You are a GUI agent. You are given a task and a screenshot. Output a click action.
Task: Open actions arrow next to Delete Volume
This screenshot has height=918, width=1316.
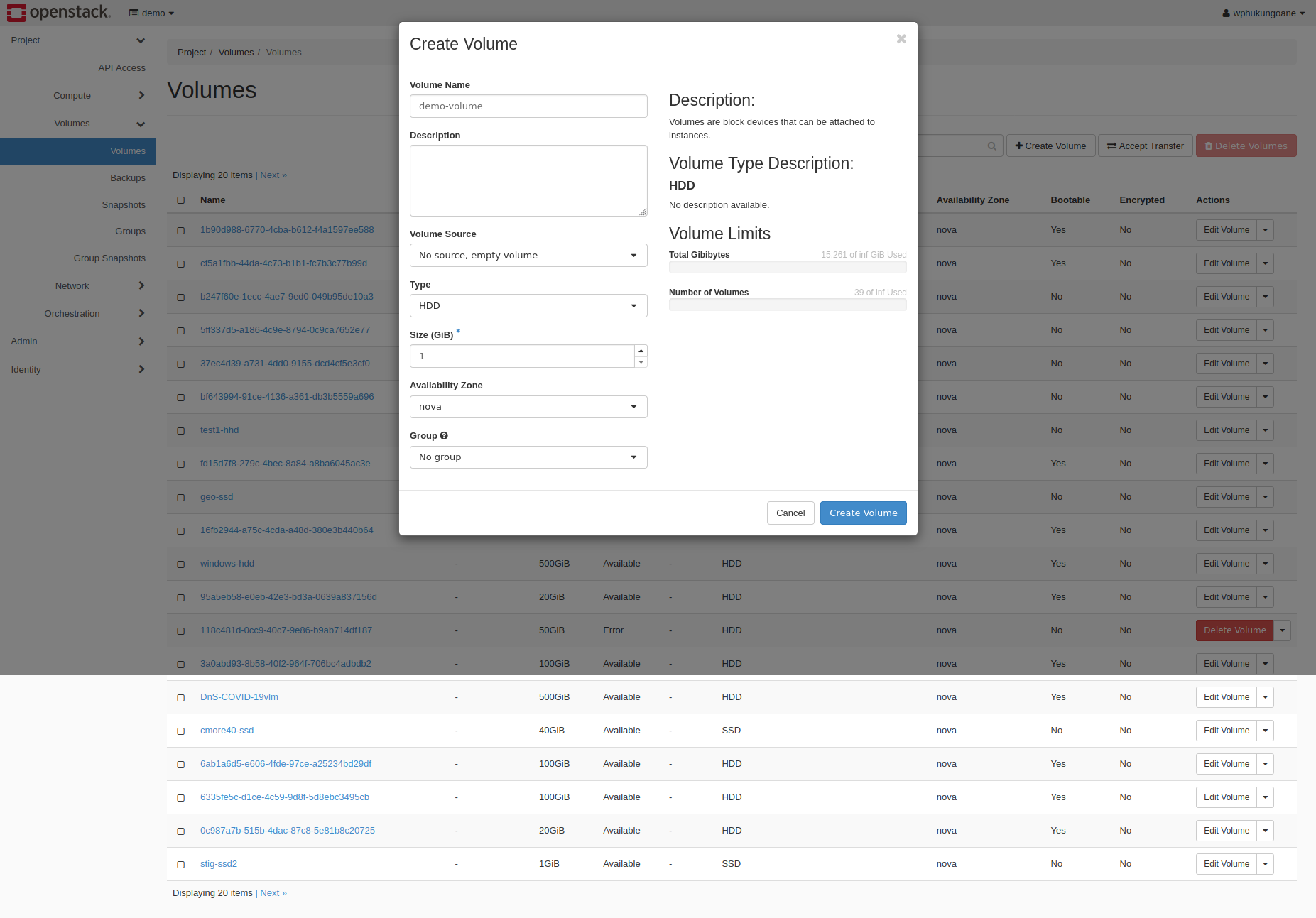click(1283, 630)
